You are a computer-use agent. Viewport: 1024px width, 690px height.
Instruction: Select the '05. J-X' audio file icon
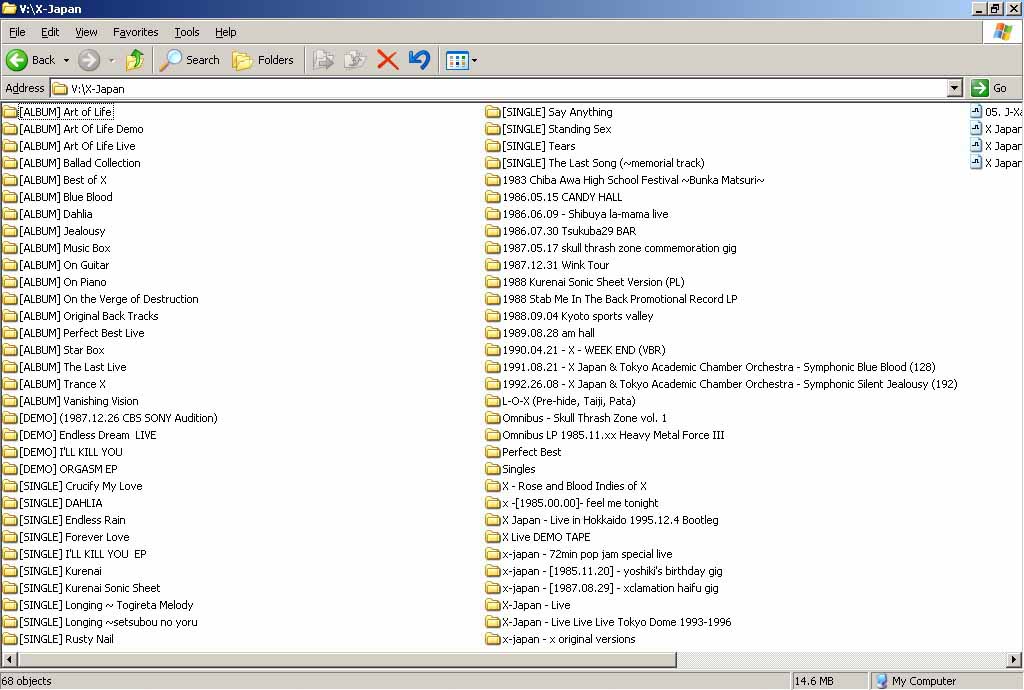[976, 112]
